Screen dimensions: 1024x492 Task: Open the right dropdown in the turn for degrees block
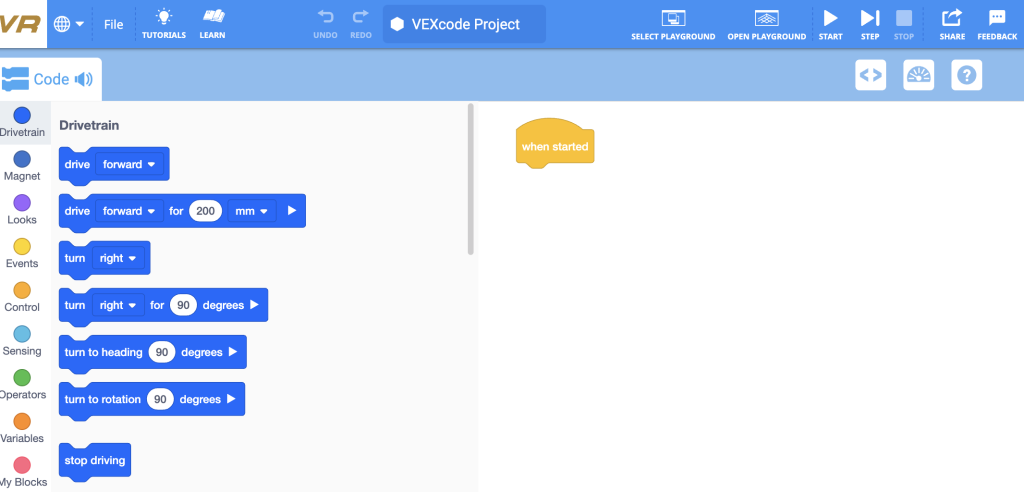pos(118,305)
